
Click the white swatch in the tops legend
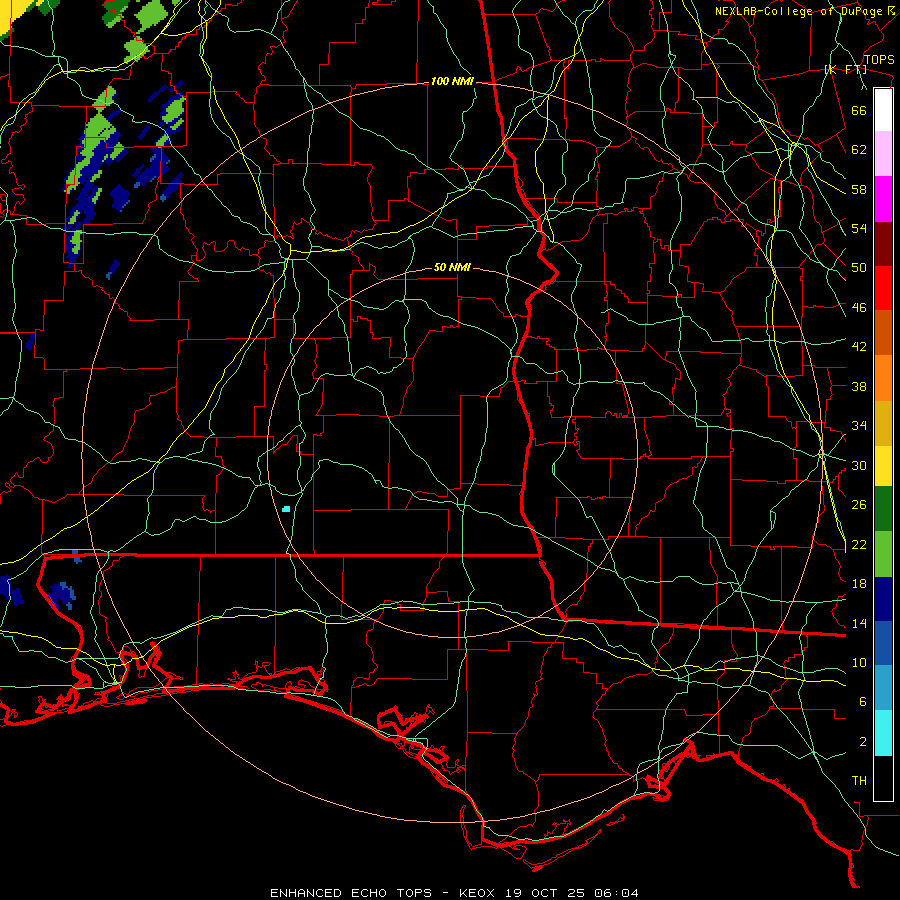point(883,110)
